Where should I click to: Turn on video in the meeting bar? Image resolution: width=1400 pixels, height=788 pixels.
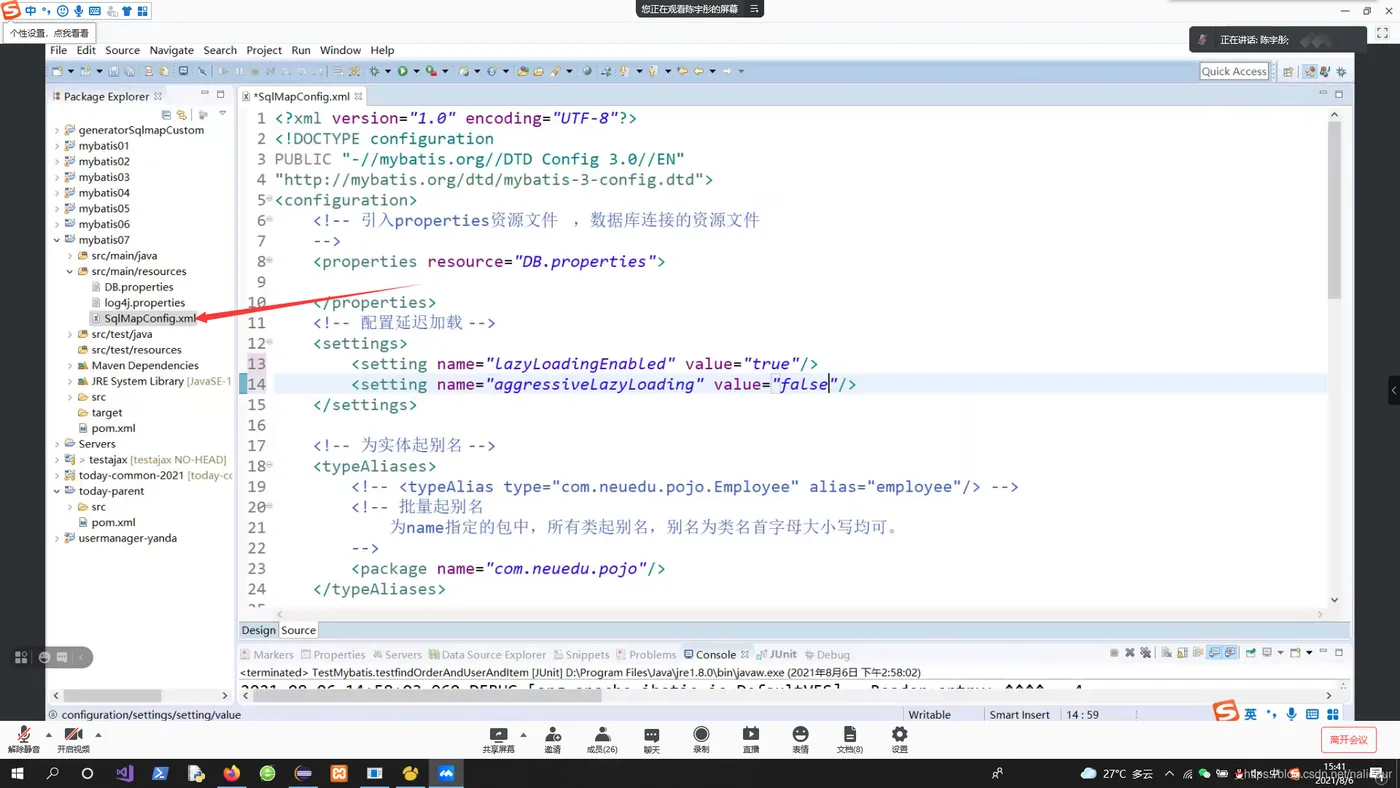[x=73, y=740]
